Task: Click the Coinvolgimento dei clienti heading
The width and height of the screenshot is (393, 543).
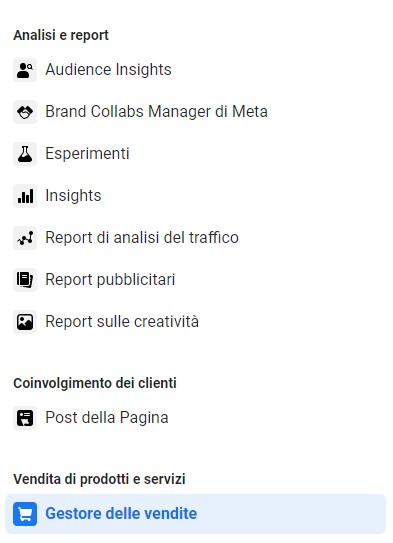Action: pos(95,383)
